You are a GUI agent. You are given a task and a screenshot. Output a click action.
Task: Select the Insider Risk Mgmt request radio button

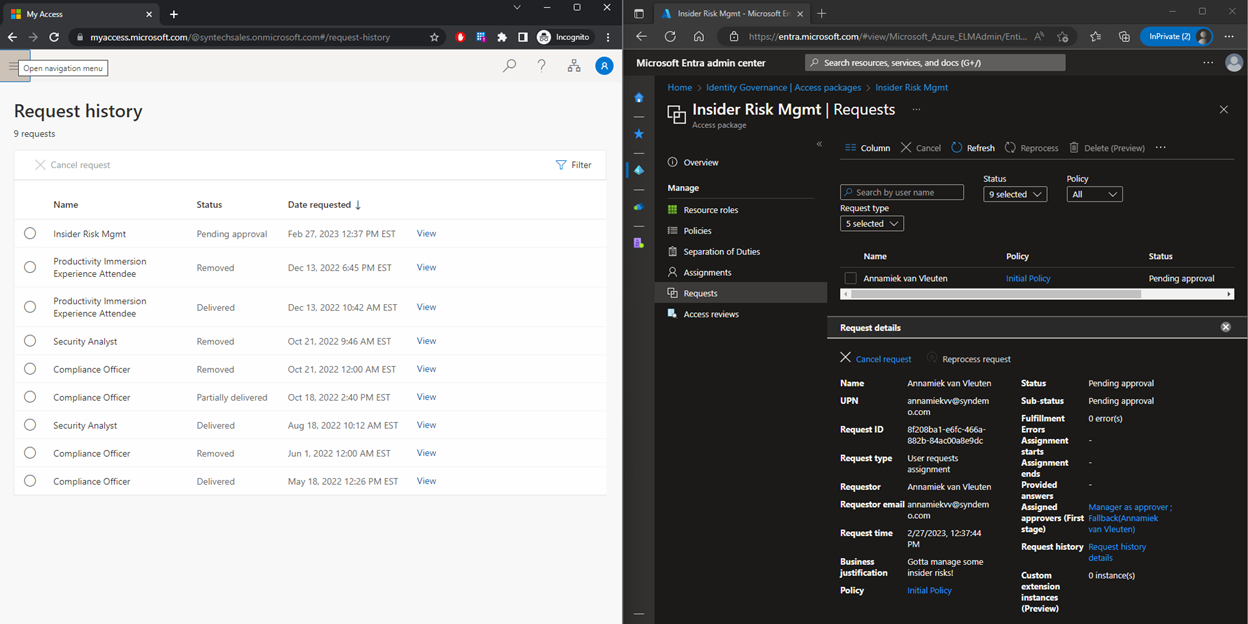pos(30,233)
